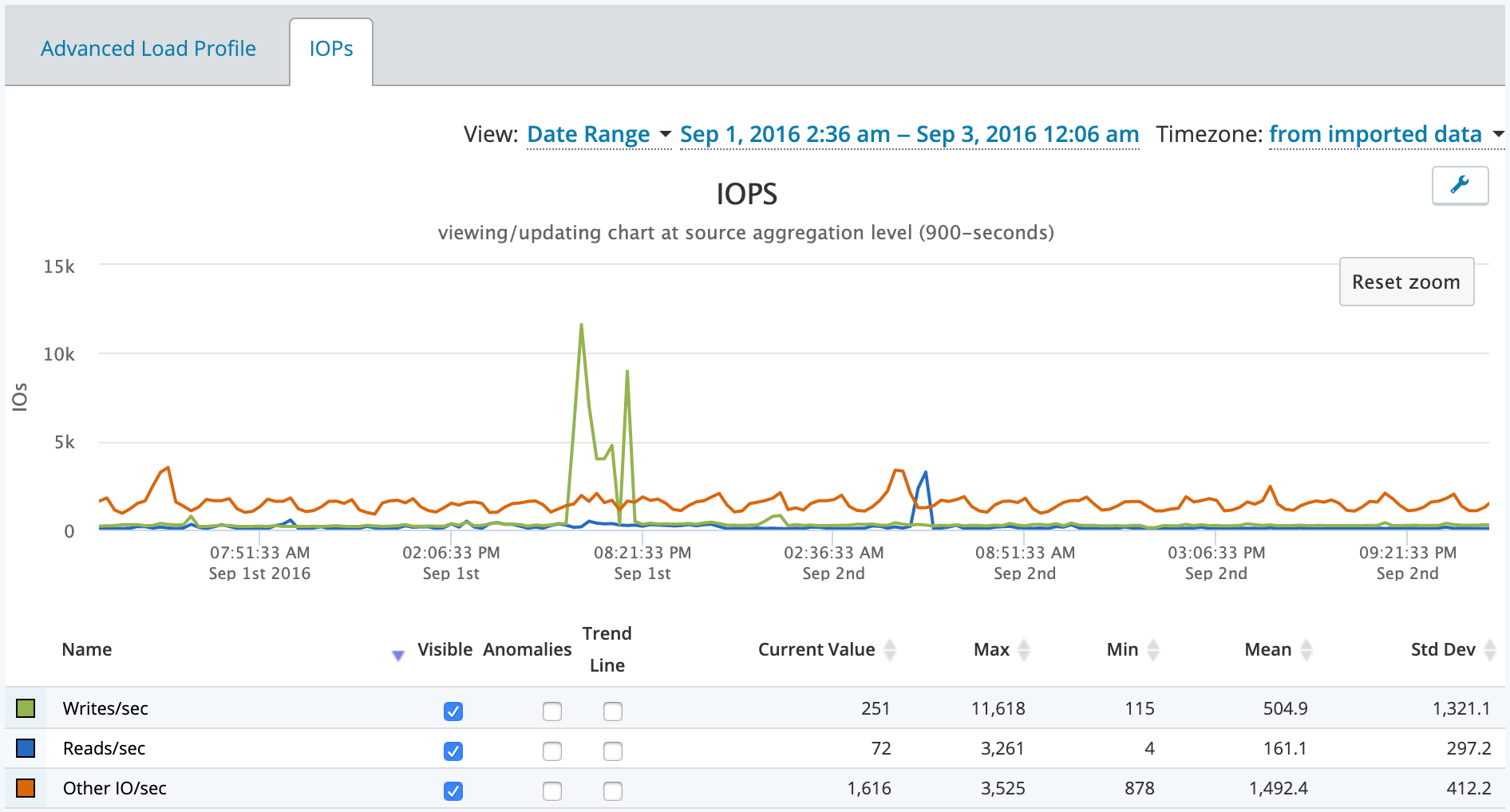This screenshot has height=812, width=1510.
Task: Click the orange Other IO/sec color swatch
Action: pos(26,787)
